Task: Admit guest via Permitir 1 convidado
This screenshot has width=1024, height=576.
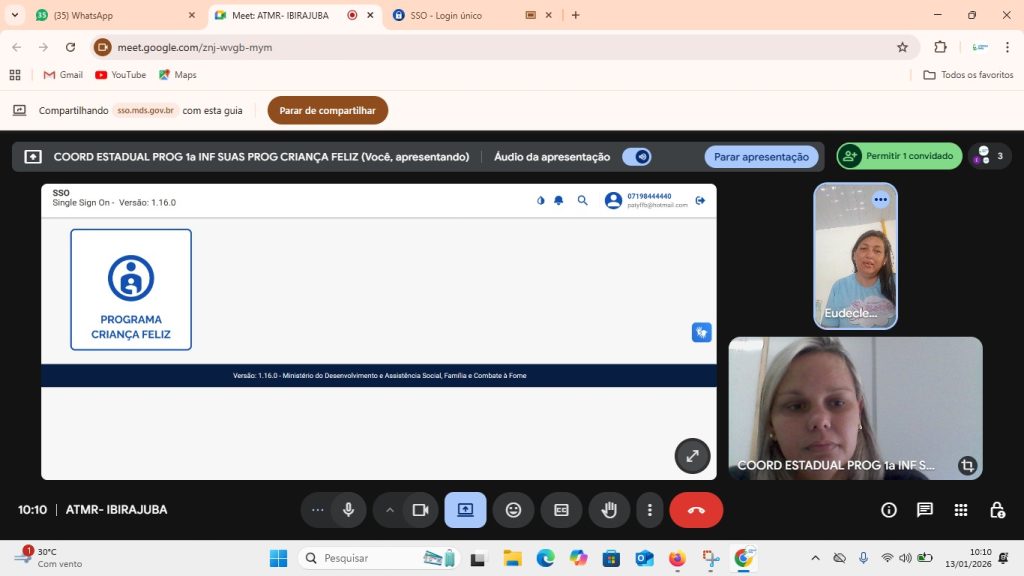Action: (x=899, y=156)
